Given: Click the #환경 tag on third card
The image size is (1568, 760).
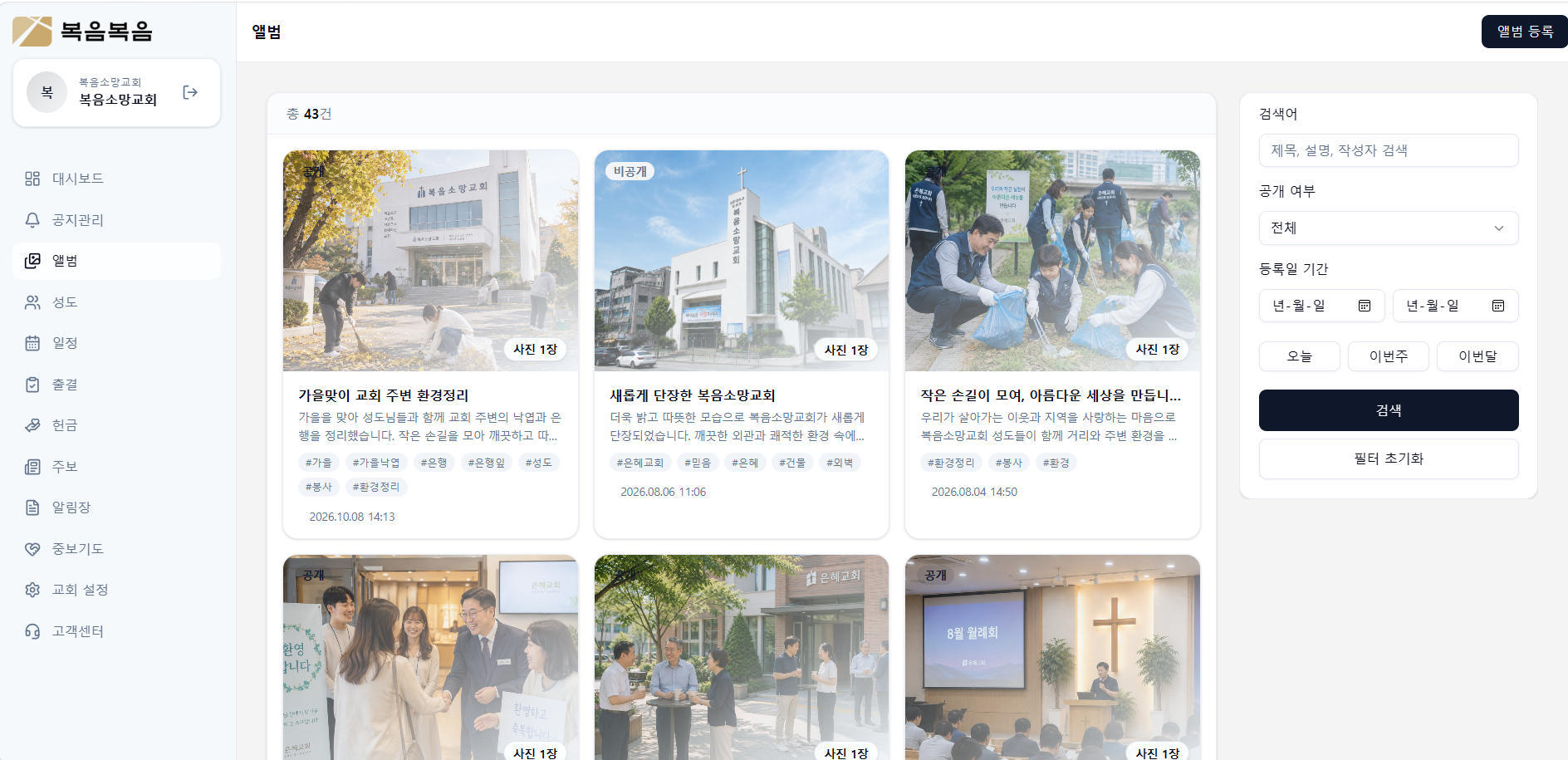Looking at the screenshot, I should point(1056,463).
